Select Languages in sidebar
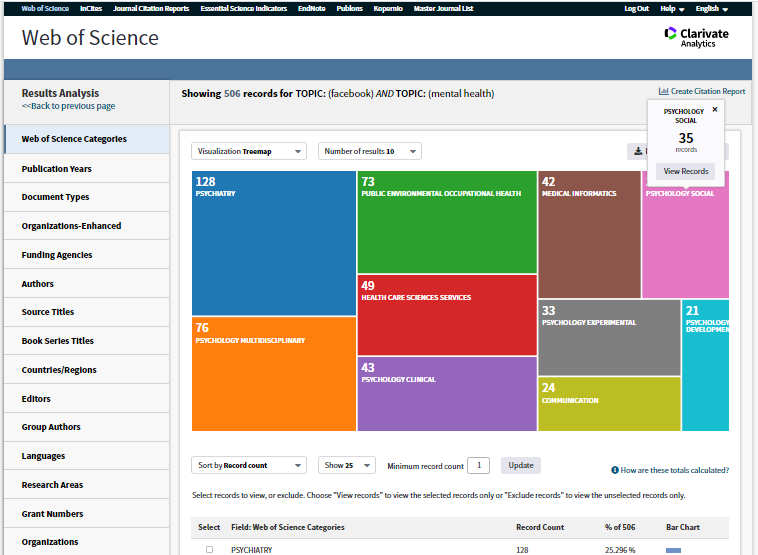This screenshot has height=555, width=758. click(87, 456)
